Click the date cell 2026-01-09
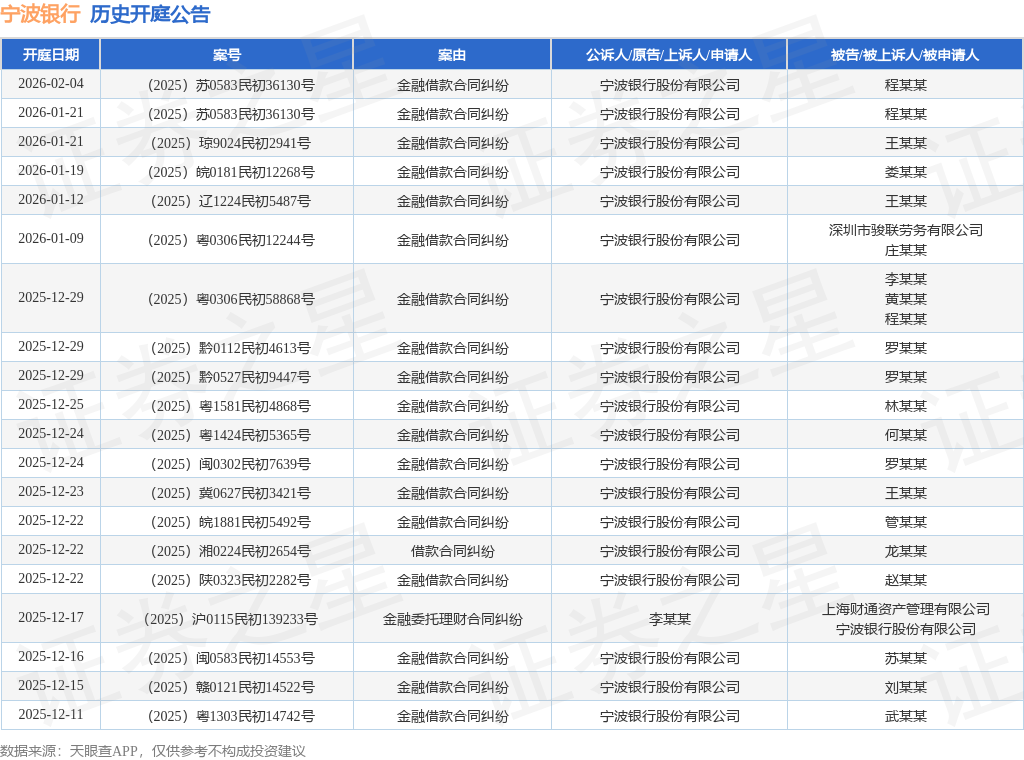1024x760 pixels. click(x=51, y=238)
